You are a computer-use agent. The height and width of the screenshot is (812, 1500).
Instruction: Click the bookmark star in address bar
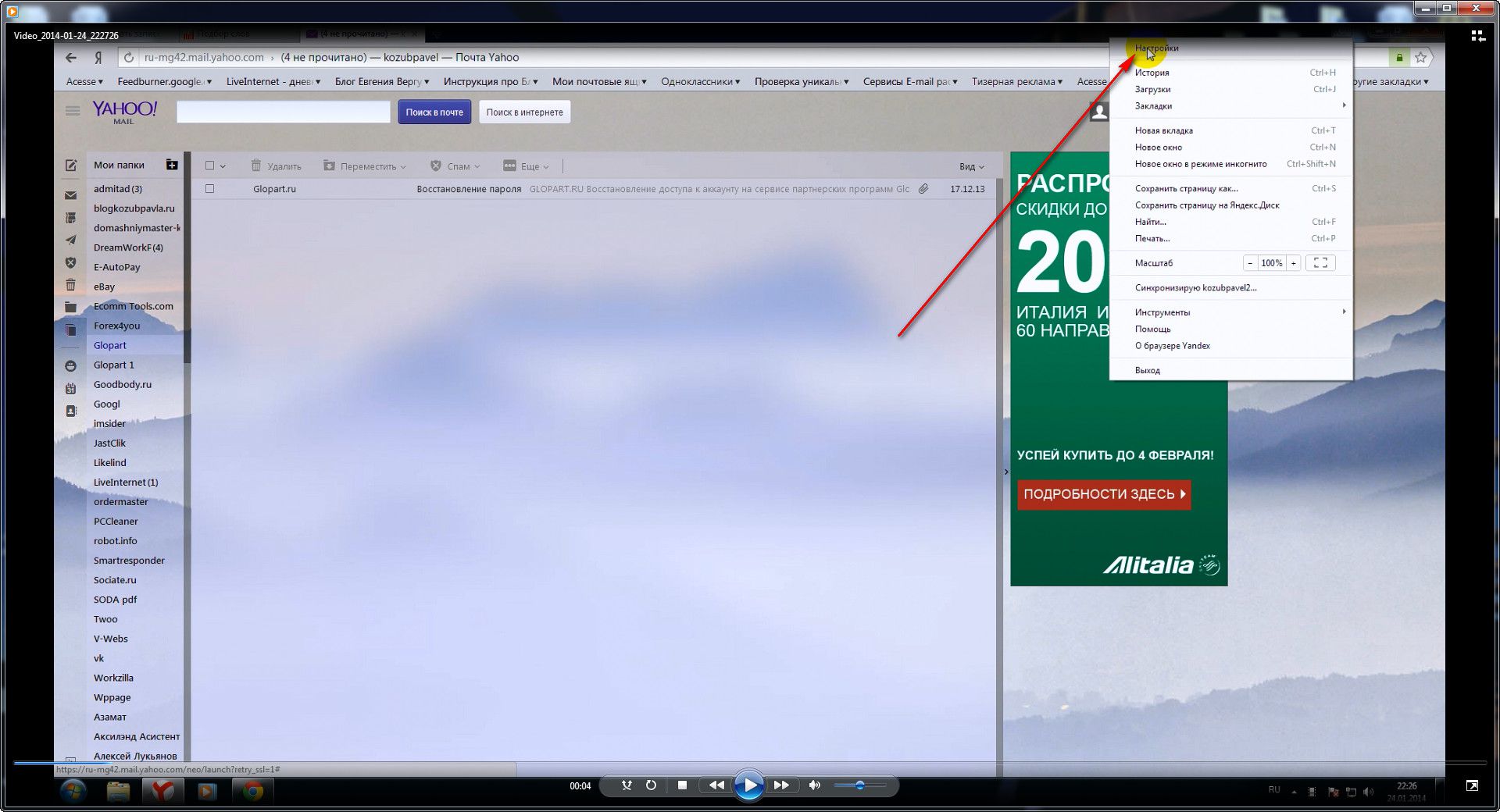point(1420,58)
